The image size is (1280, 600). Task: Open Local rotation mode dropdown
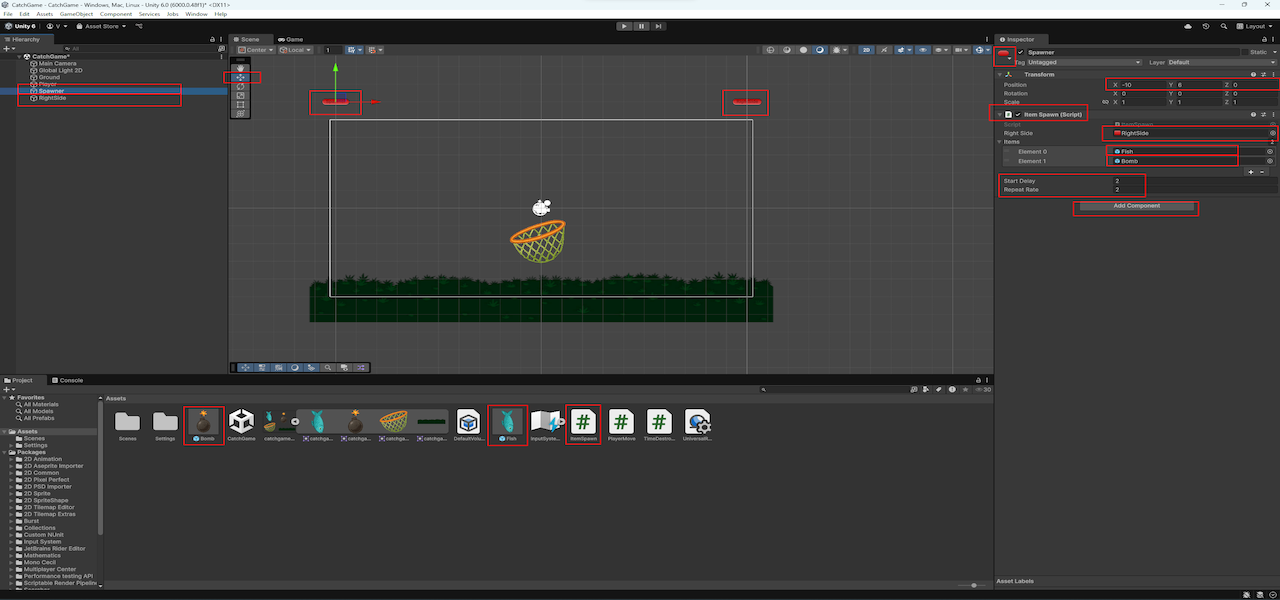tap(296, 50)
